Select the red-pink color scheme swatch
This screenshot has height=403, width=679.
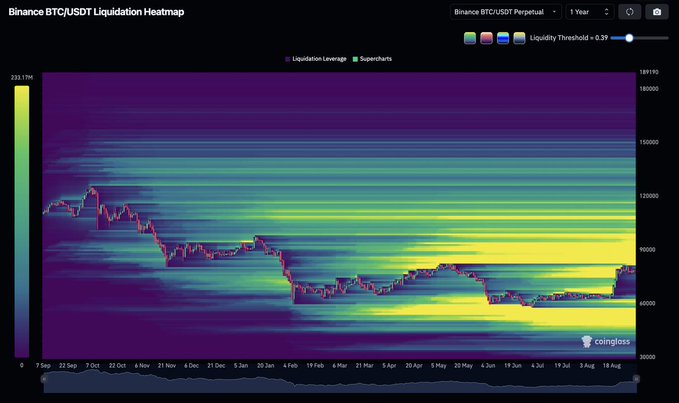(486, 38)
